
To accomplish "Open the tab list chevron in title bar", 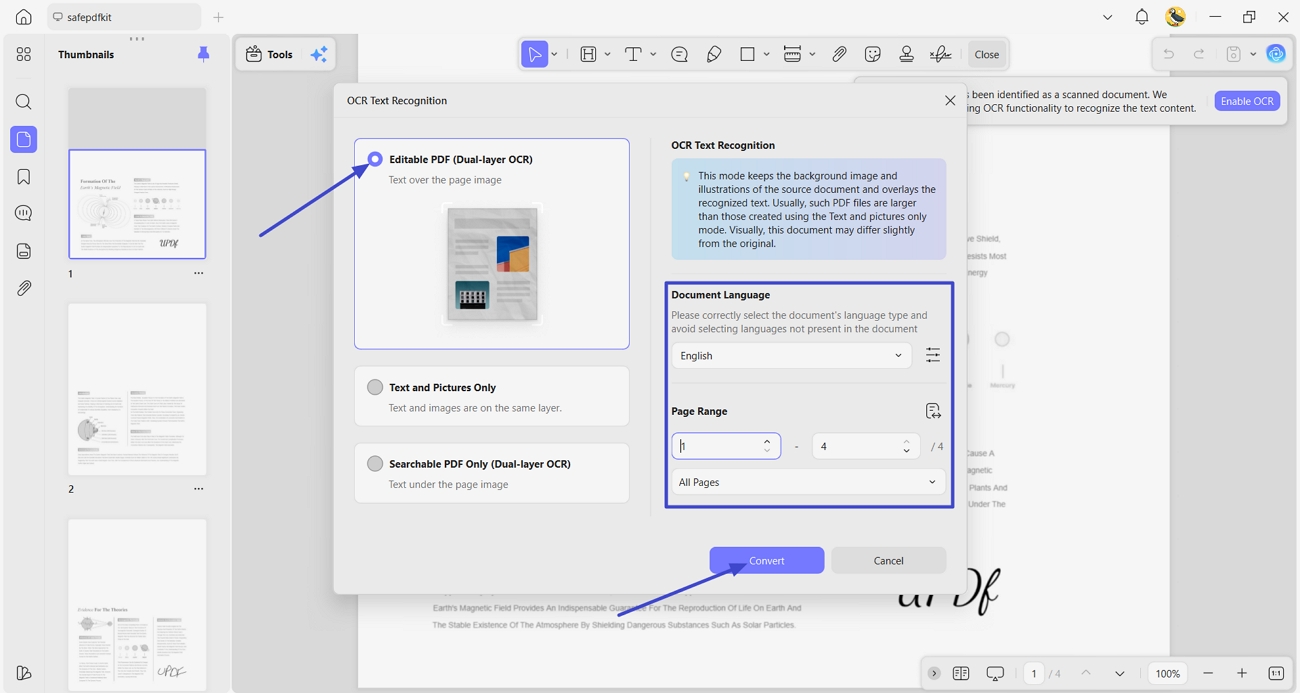I will tap(1107, 17).
